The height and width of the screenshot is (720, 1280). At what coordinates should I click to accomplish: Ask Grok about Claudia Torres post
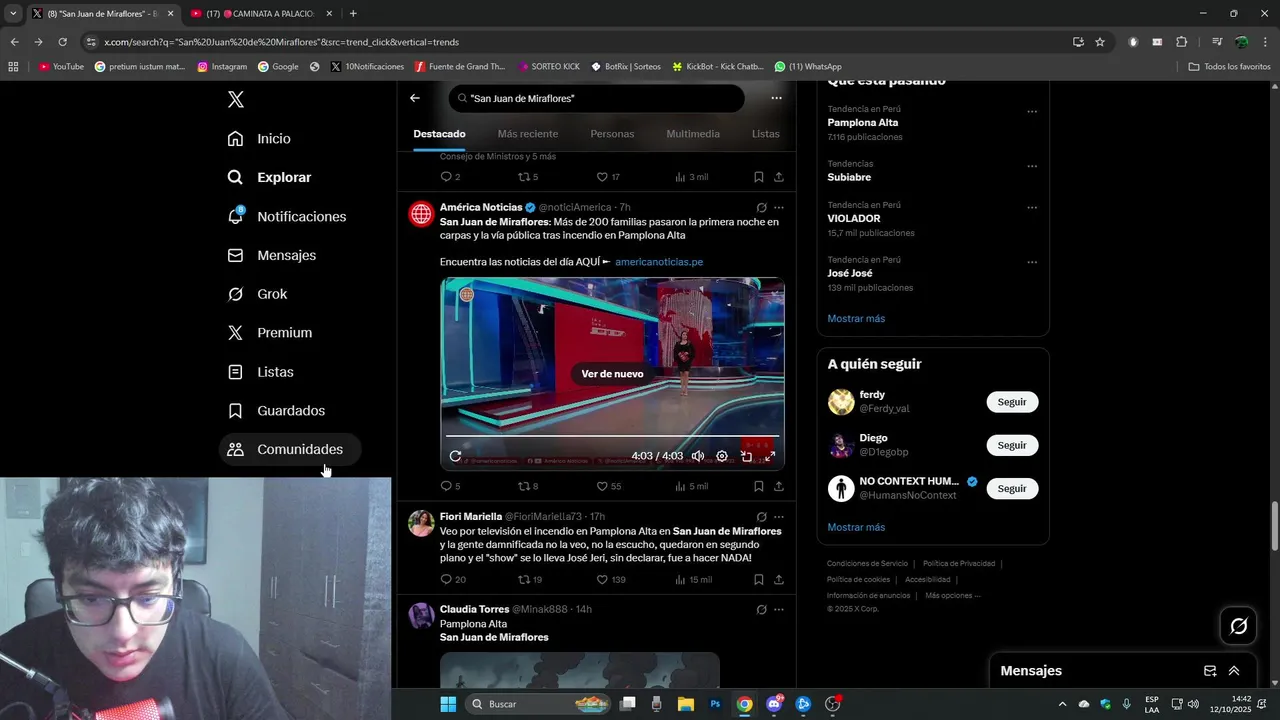tap(761, 610)
